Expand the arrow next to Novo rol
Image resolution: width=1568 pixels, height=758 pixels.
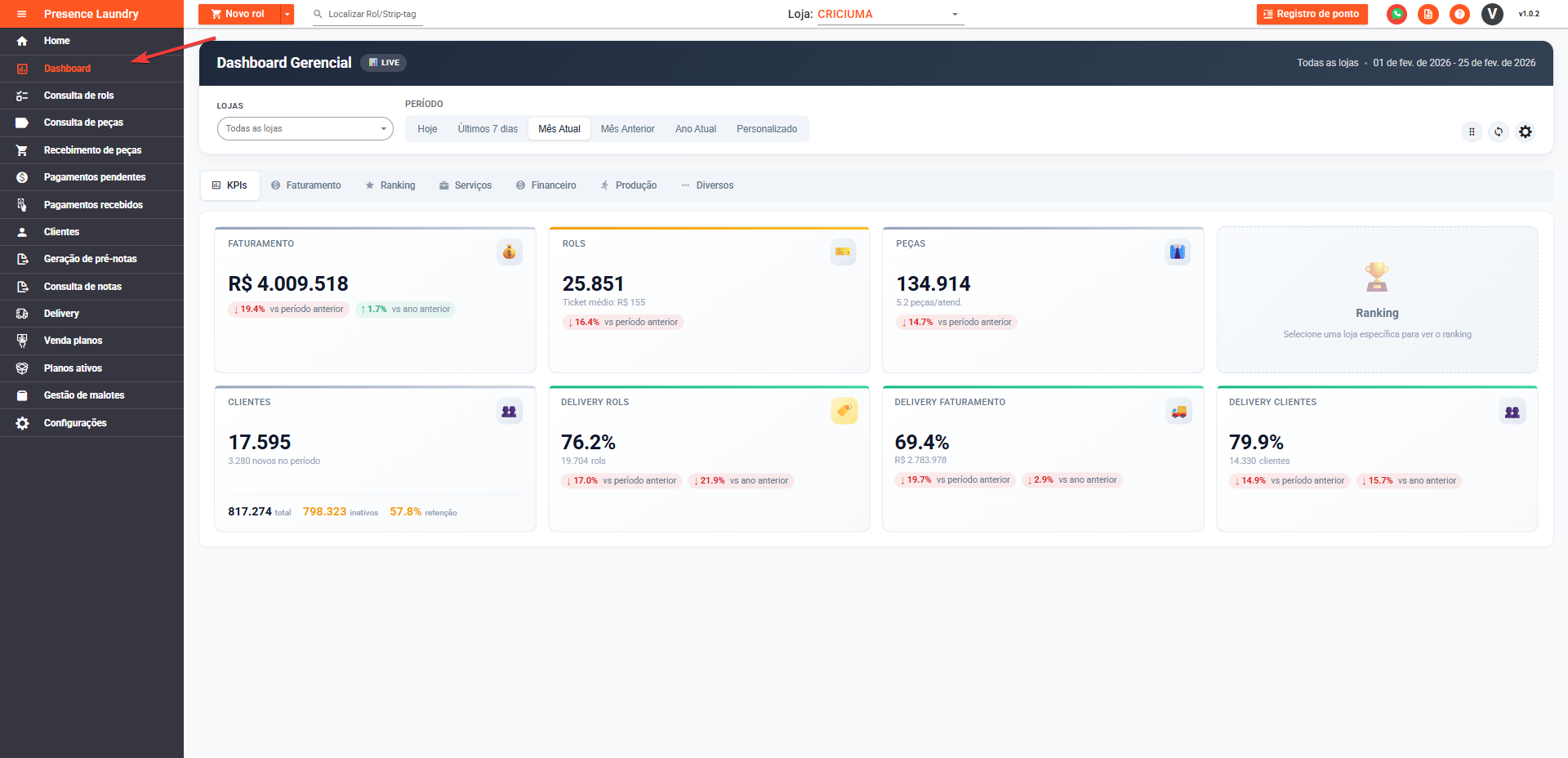click(287, 14)
